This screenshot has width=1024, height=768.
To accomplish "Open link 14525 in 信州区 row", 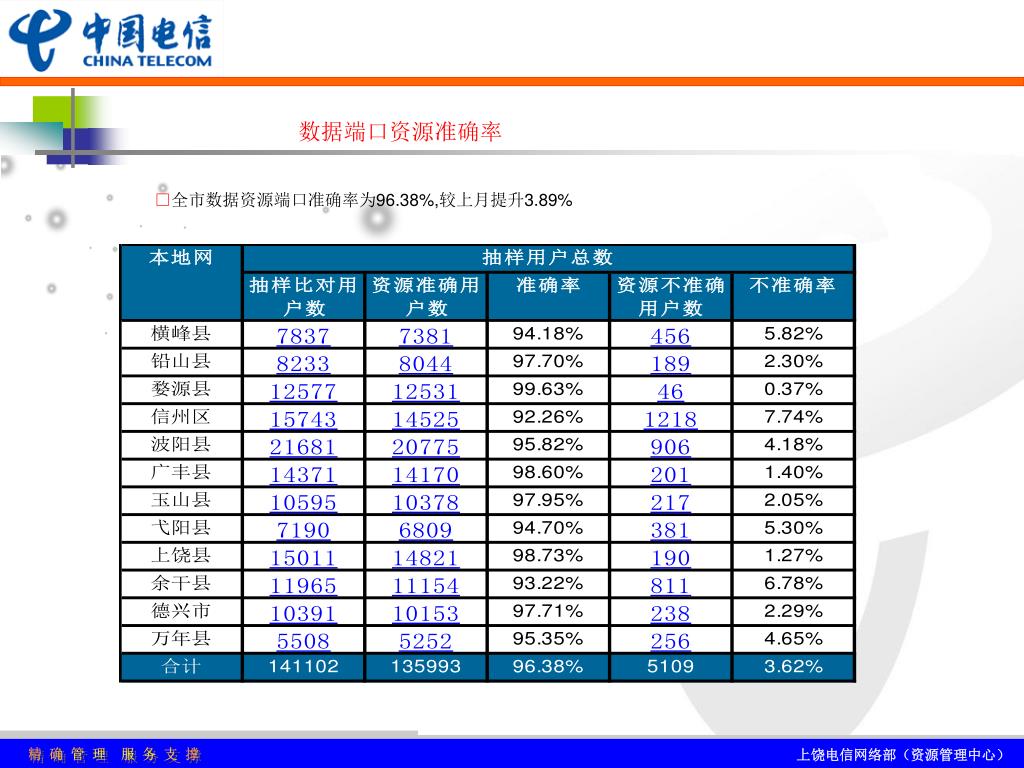I will tap(425, 419).
